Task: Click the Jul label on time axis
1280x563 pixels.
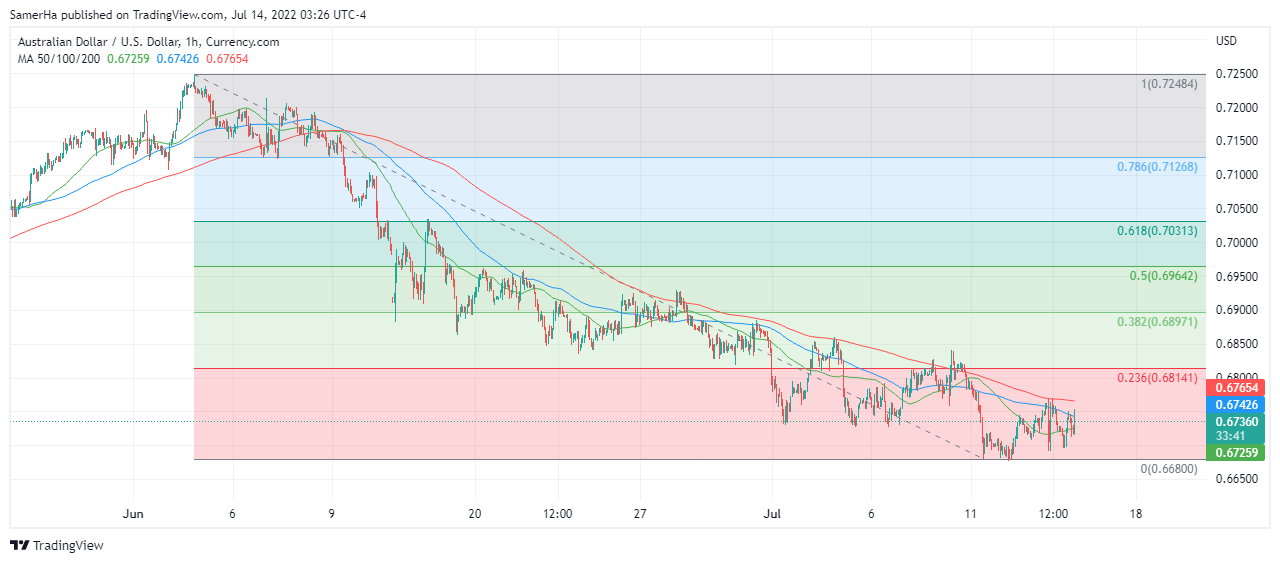Action: tap(772, 514)
